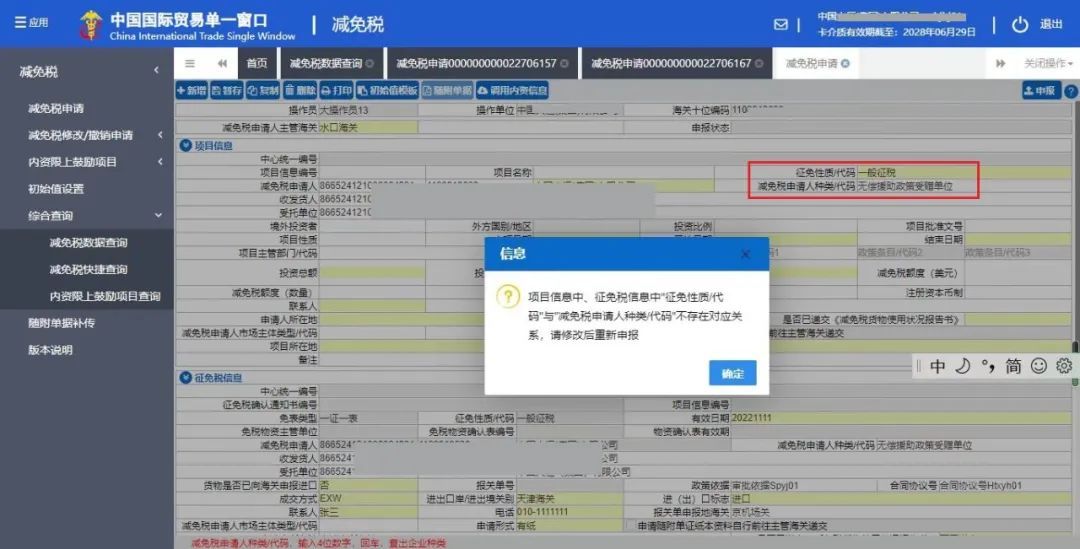Click 成交方式 field EXW
The width and height of the screenshot is (1080, 549).
[368, 499]
